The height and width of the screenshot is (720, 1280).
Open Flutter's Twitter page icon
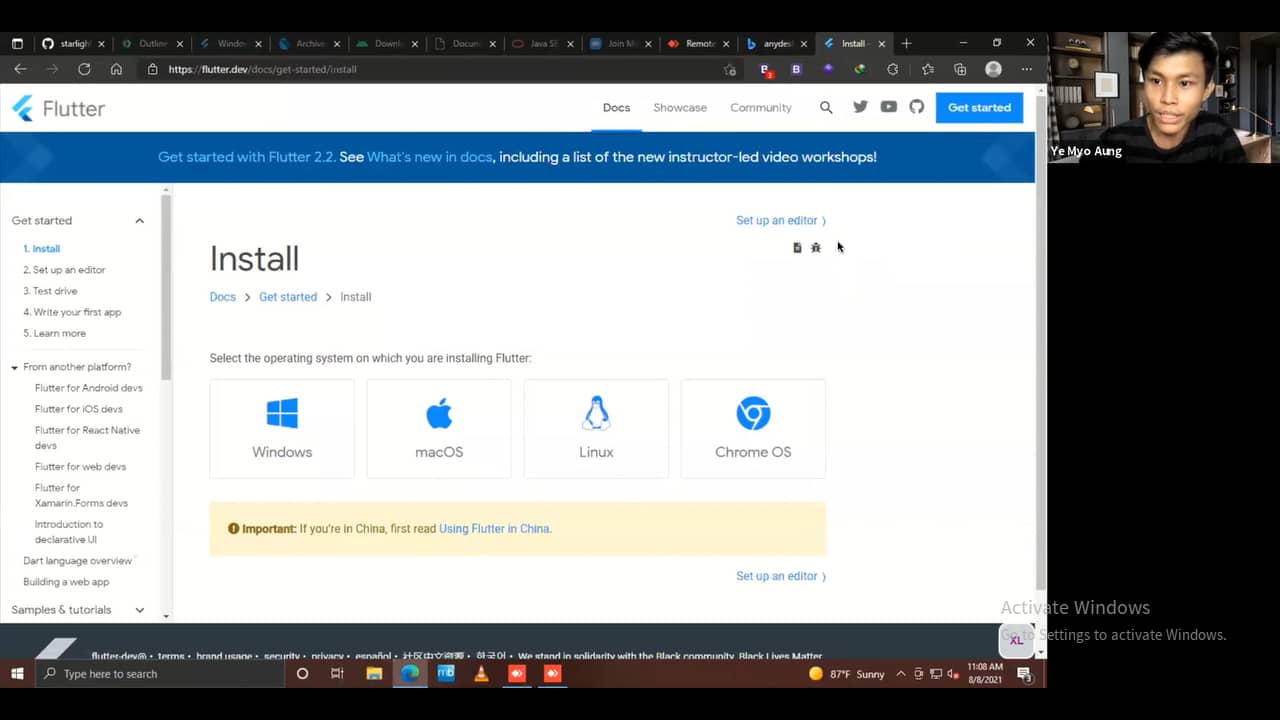[860, 107]
